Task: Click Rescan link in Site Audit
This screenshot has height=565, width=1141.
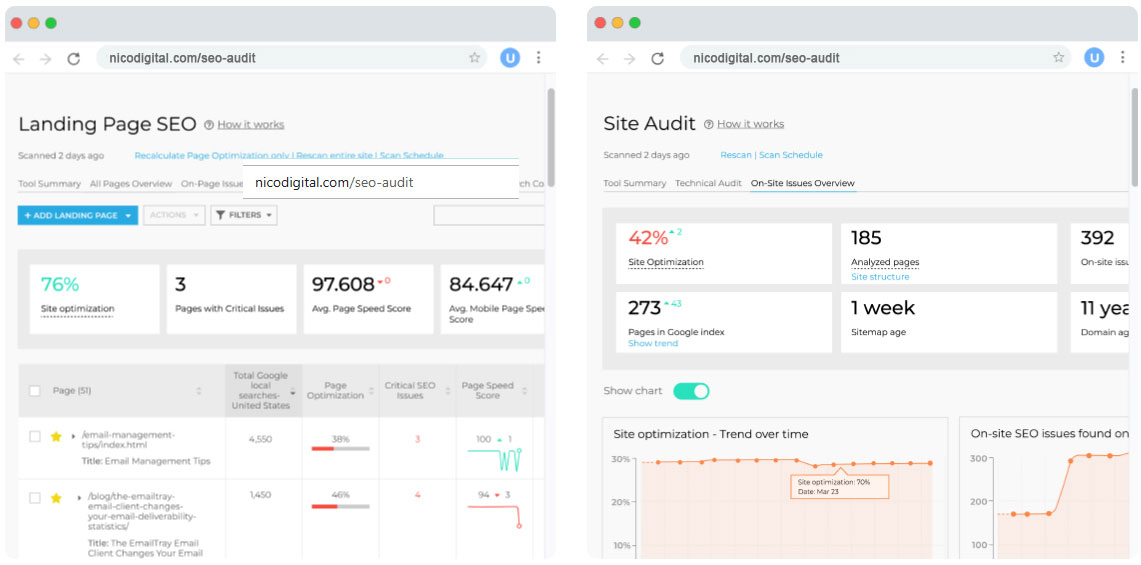Action: point(735,155)
